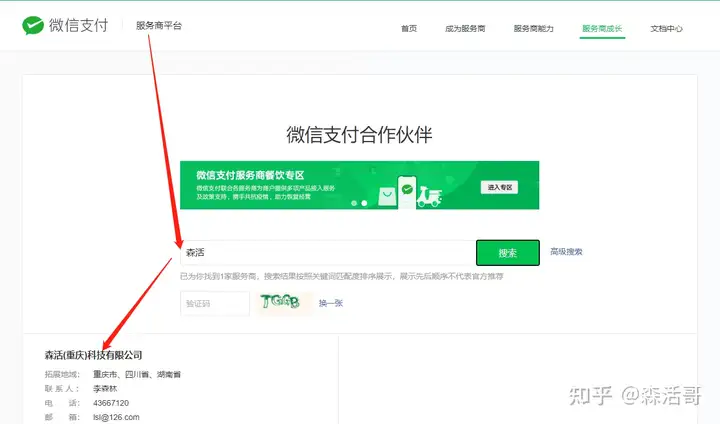This screenshot has width=720, height=424.
Task: Click the email address ending in @126.com
Action: coord(116,417)
